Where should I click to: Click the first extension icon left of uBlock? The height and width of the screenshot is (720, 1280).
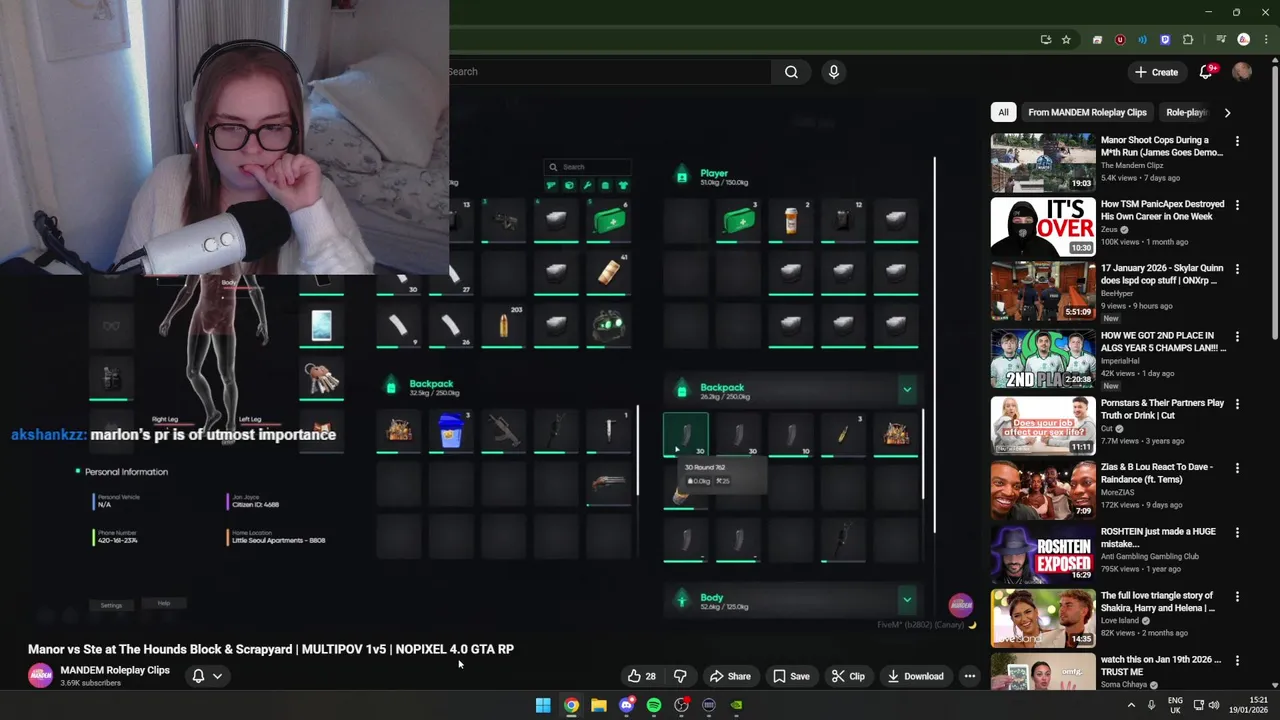pyautogui.click(x=1097, y=40)
